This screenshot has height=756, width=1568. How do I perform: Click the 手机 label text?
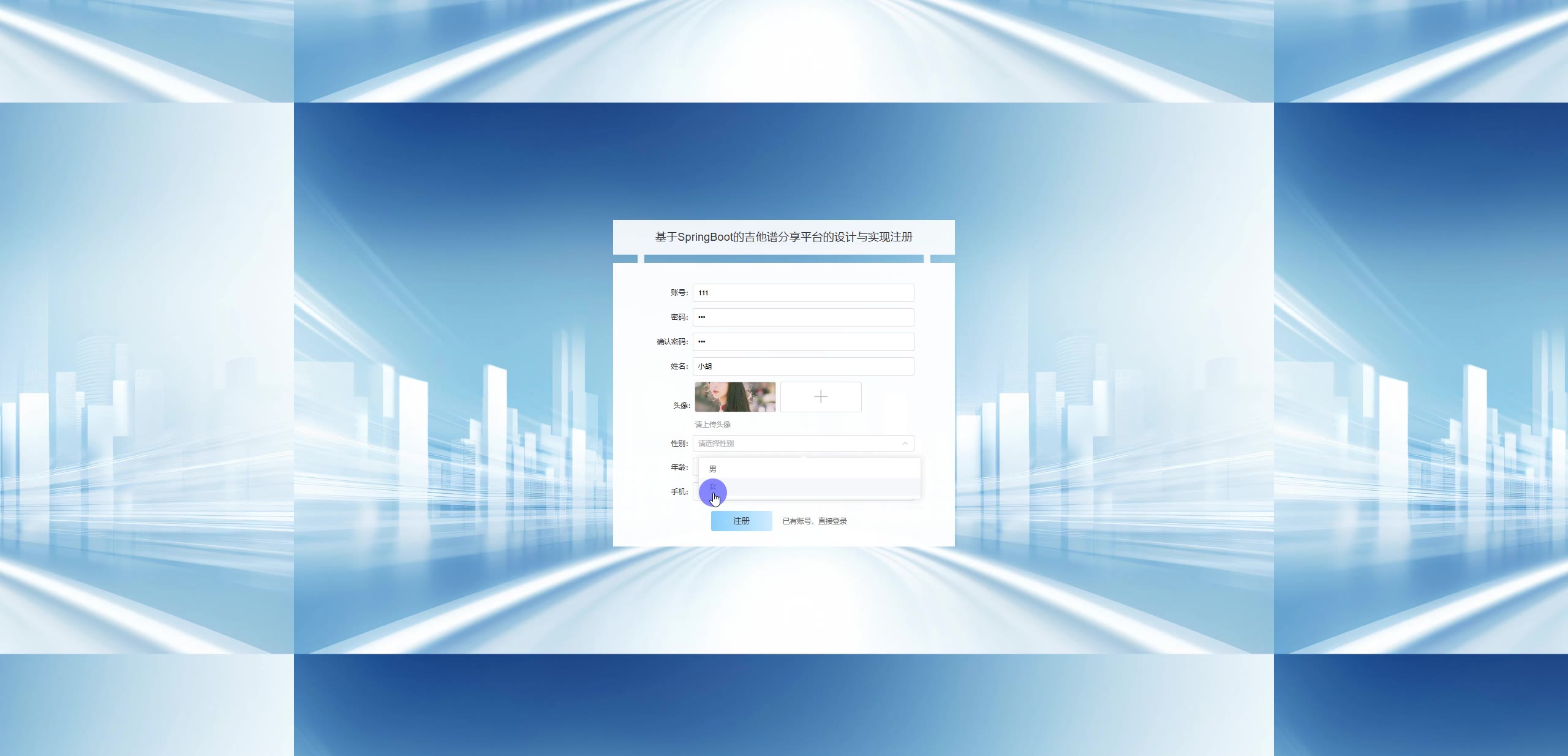679,491
